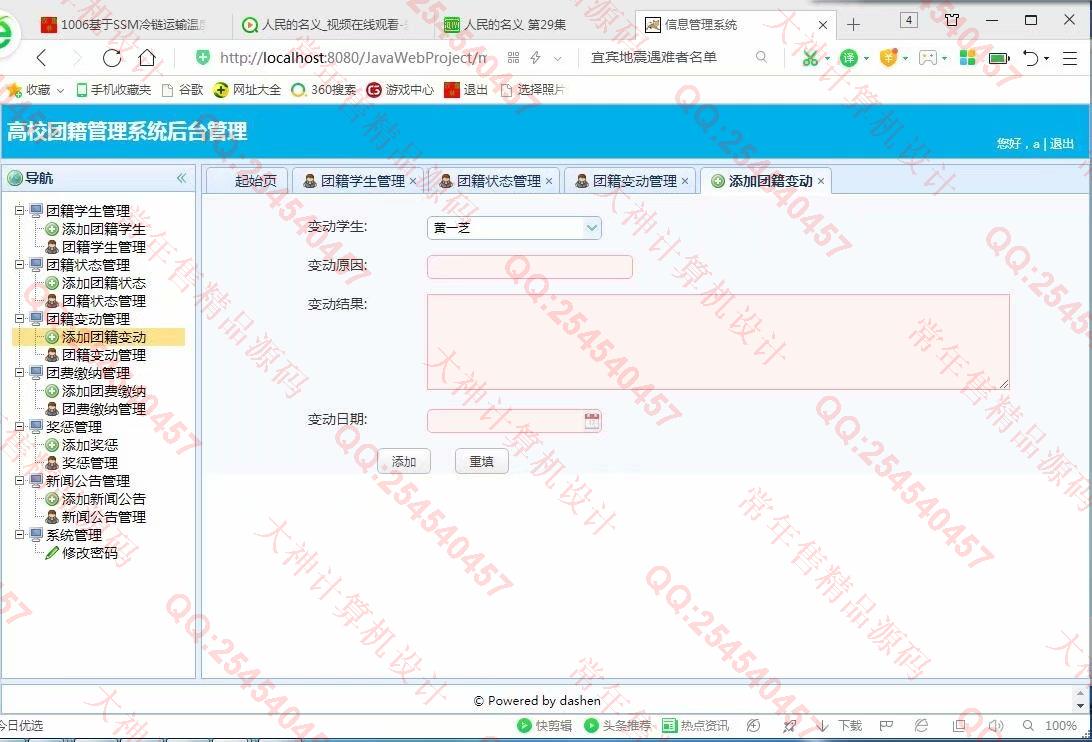
Task: Open 添加团籍状态 in the tree
Action: 103,283
